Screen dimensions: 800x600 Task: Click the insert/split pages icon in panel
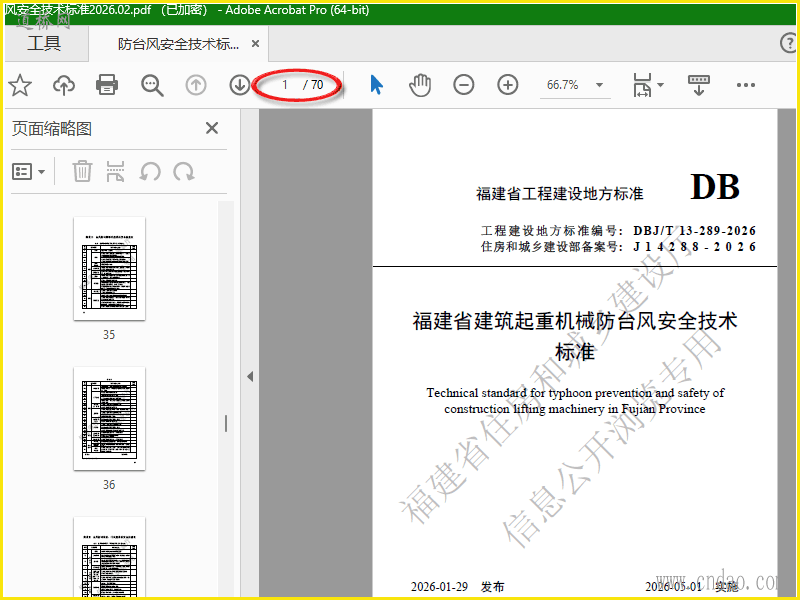click(115, 171)
